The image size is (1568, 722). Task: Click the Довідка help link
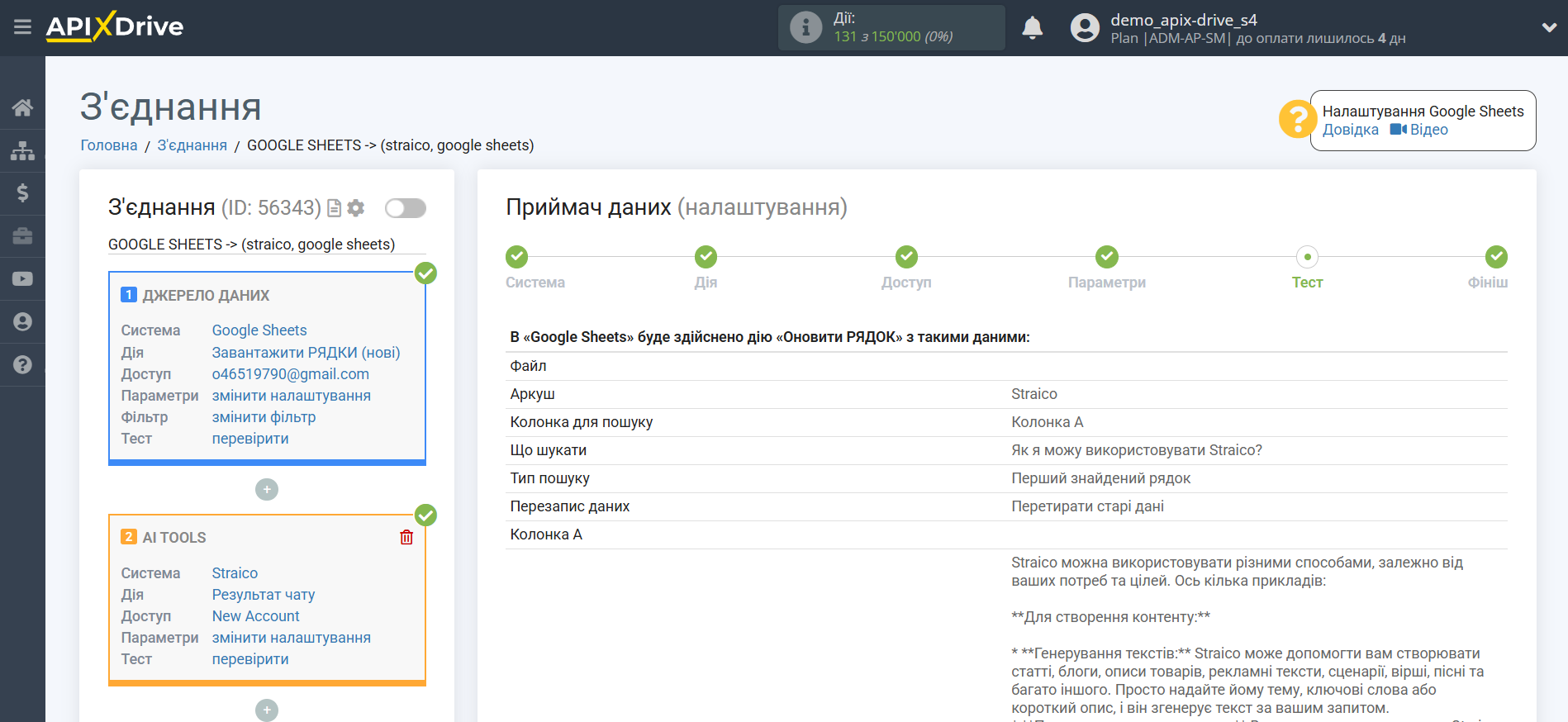1350,130
